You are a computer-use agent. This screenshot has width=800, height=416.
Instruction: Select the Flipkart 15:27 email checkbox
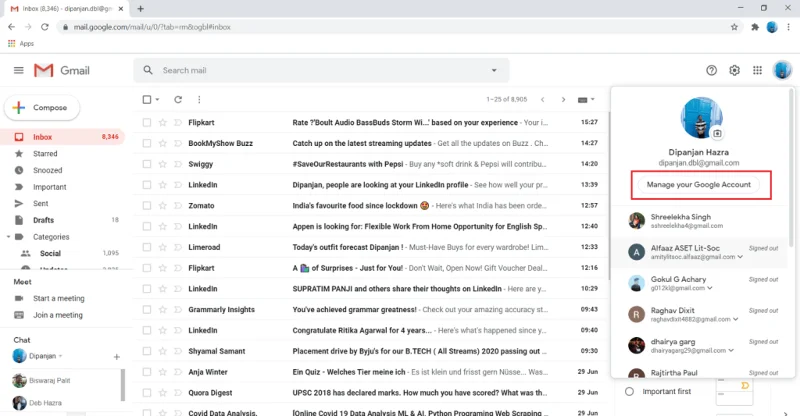pos(147,123)
